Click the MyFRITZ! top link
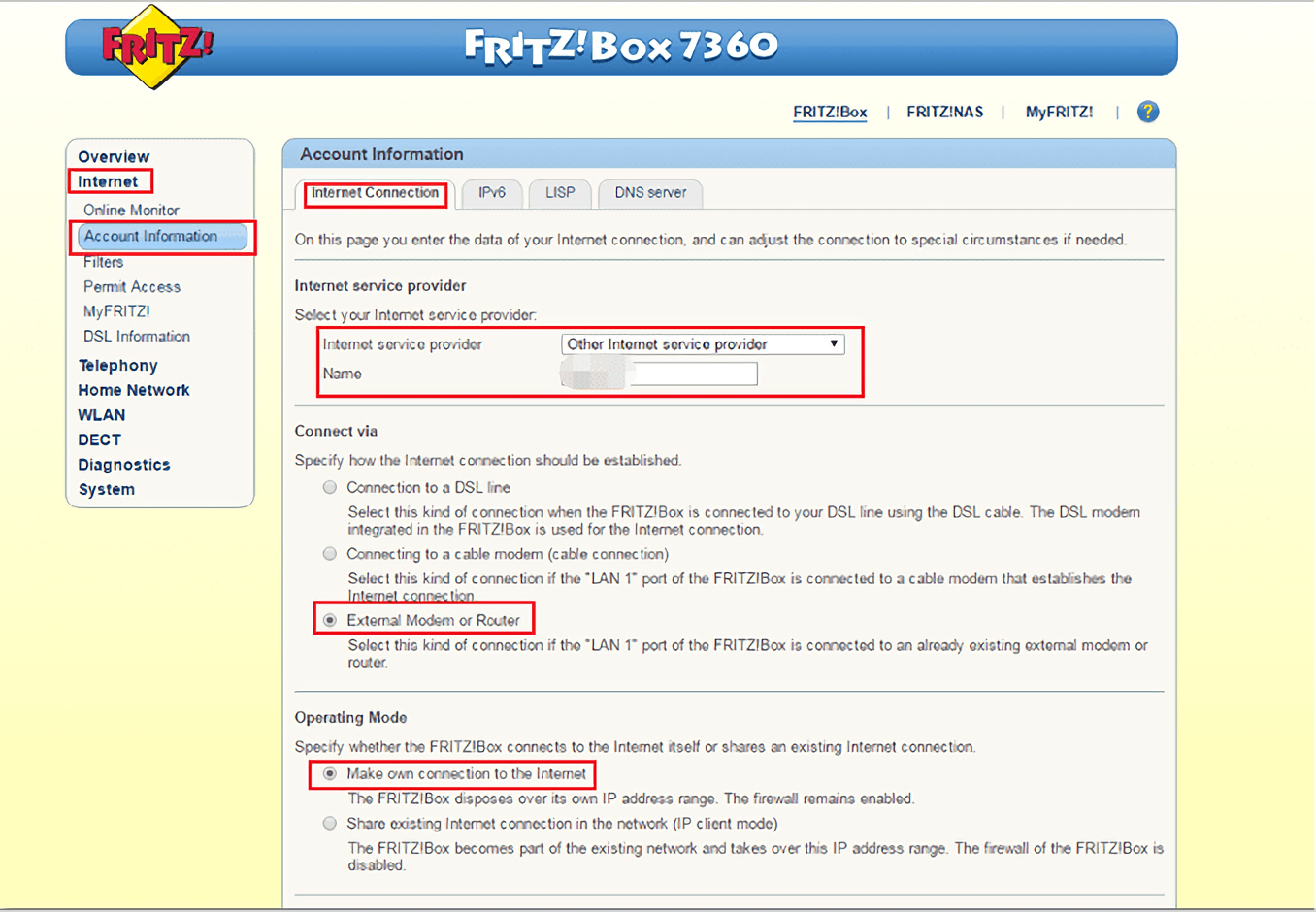 (x=1059, y=113)
